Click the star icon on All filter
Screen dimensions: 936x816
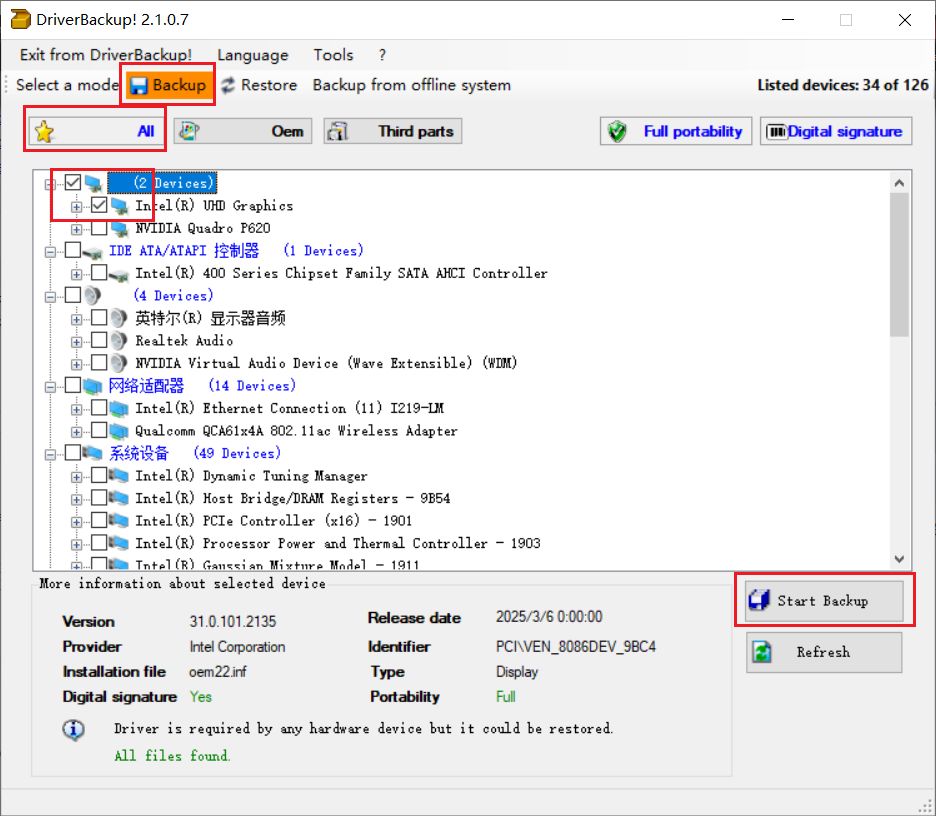tap(44, 131)
